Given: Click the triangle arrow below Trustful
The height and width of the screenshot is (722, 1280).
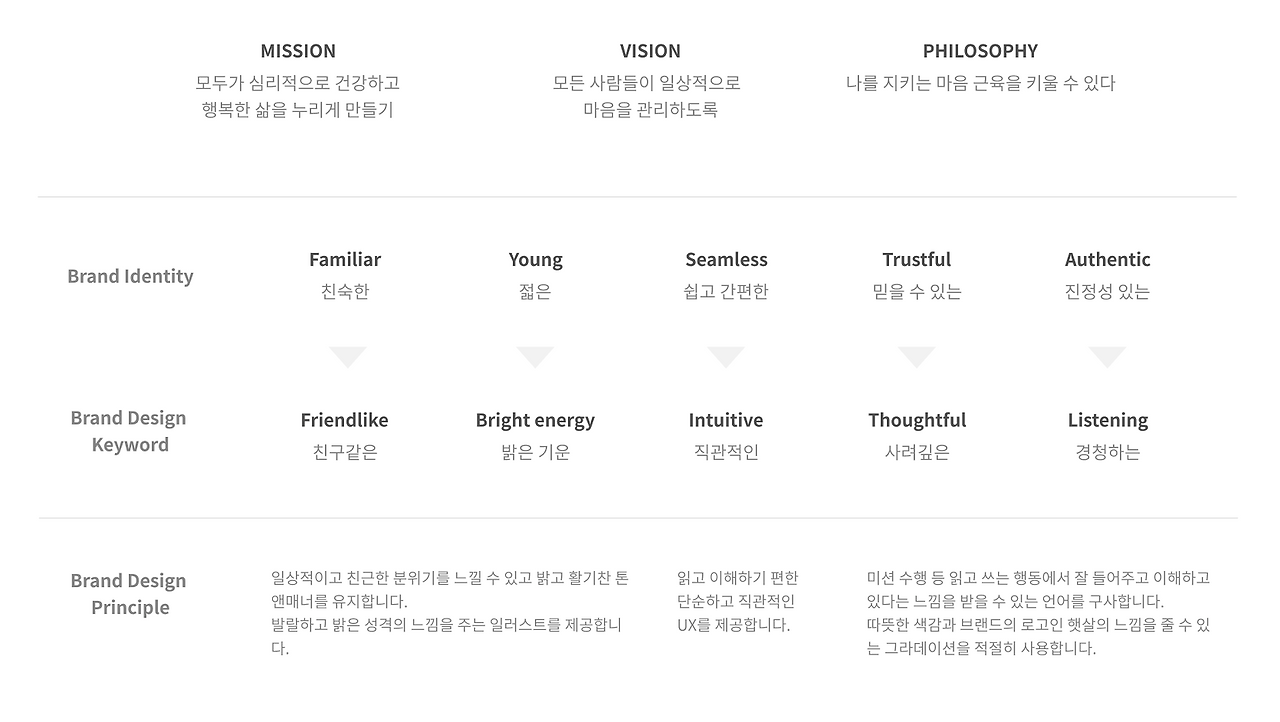Looking at the screenshot, I should pyautogui.click(x=917, y=357).
